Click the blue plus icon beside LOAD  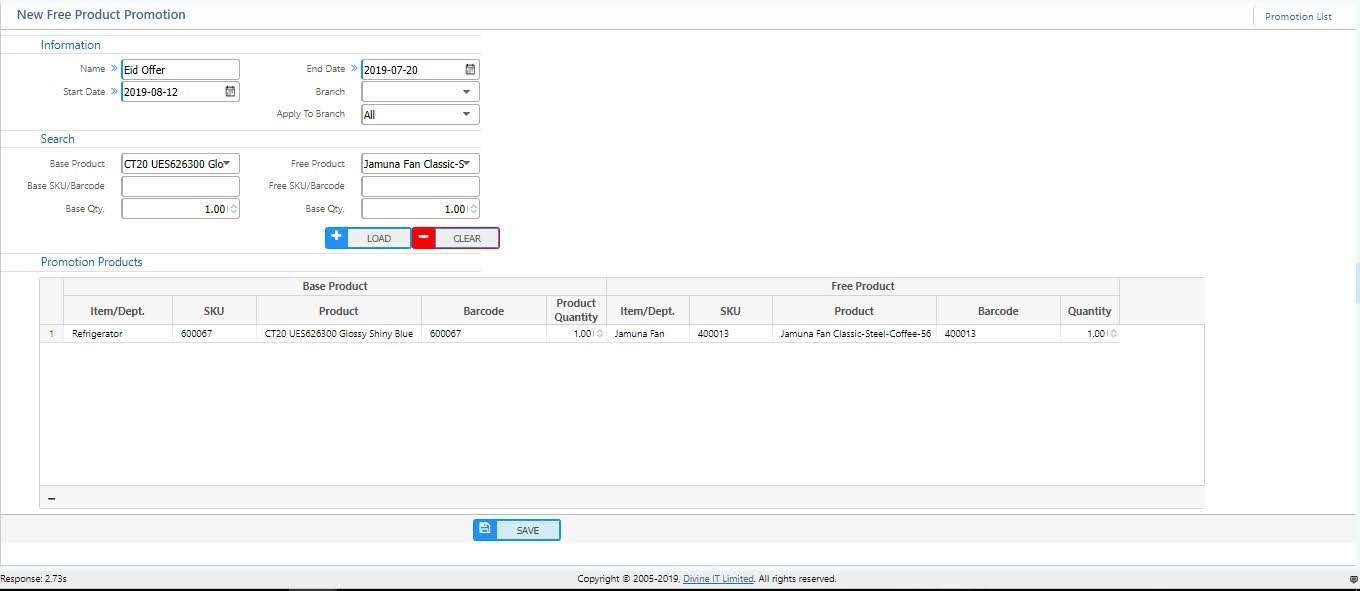(x=337, y=238)
